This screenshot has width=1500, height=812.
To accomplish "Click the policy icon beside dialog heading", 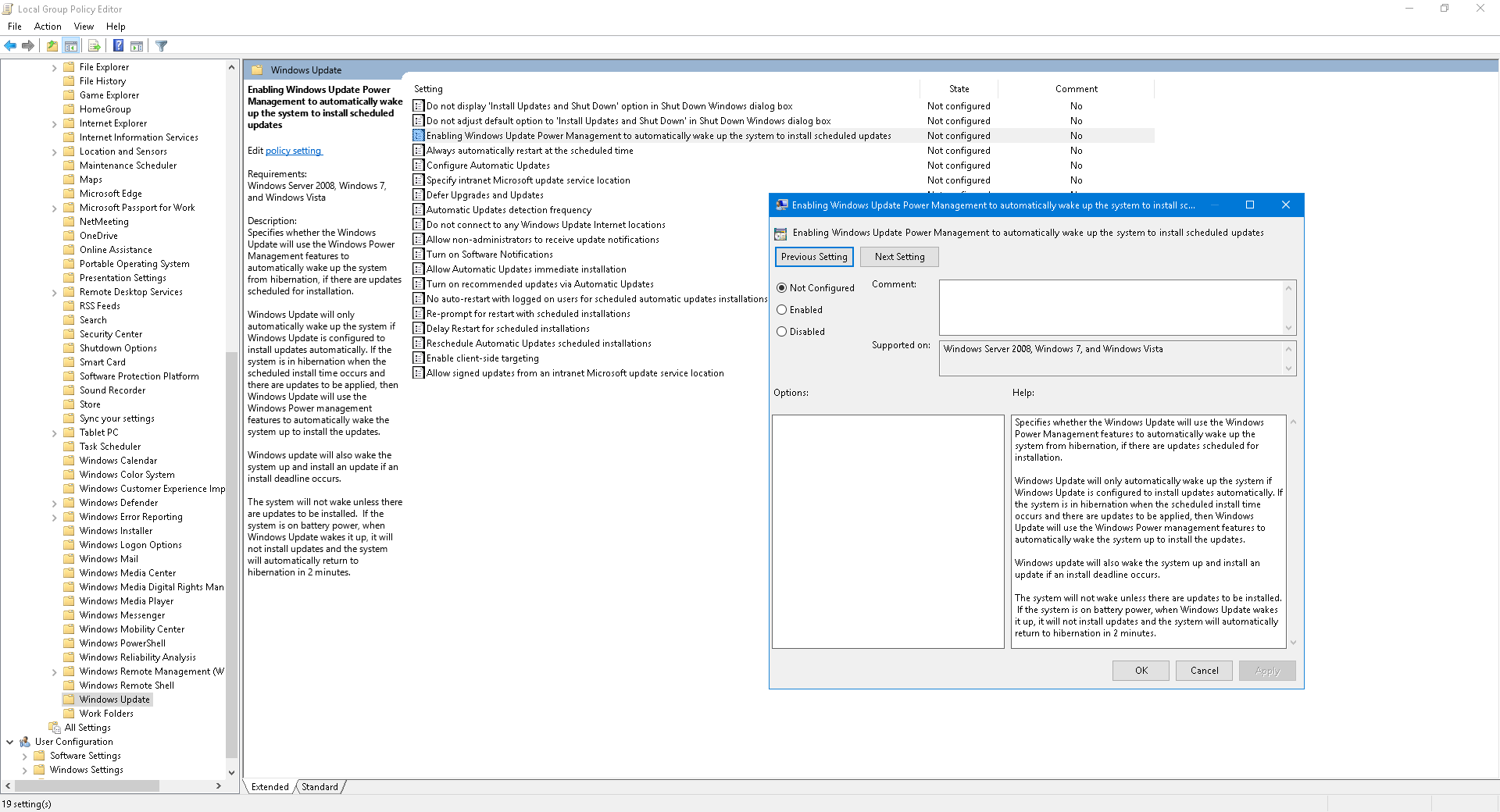I will click(780, 233).
